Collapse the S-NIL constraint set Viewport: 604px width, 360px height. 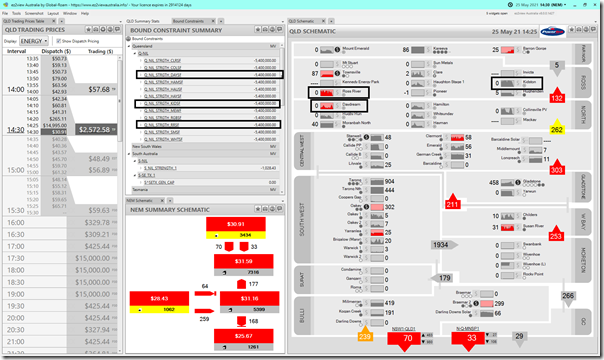coord(135,161)
